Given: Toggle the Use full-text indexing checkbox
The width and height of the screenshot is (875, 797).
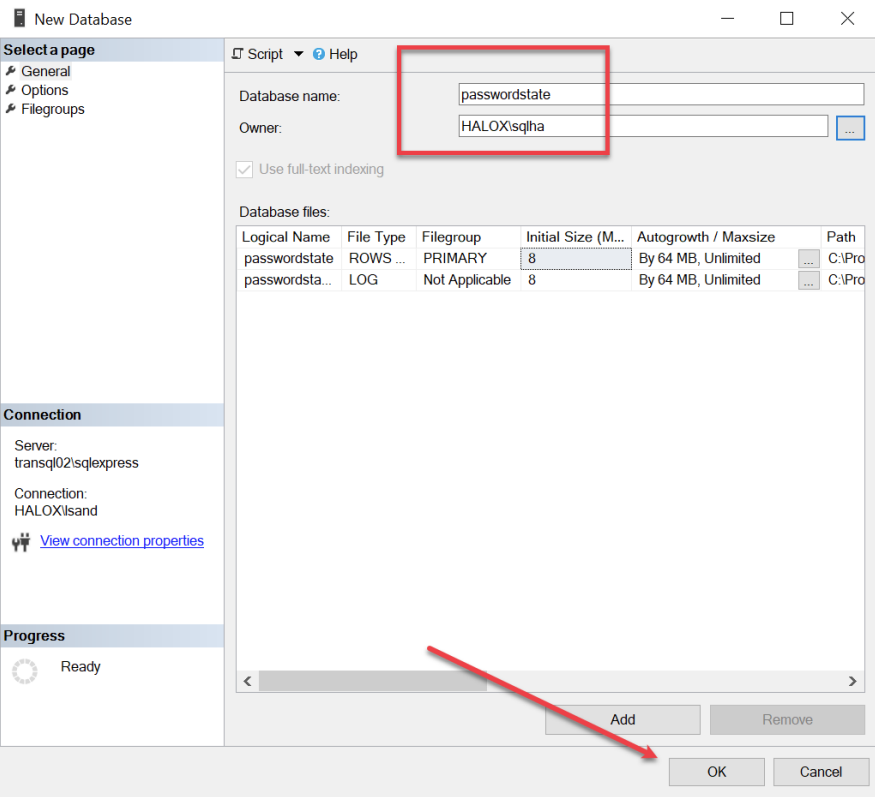Looking at the screenshot, I should point(244,169).
